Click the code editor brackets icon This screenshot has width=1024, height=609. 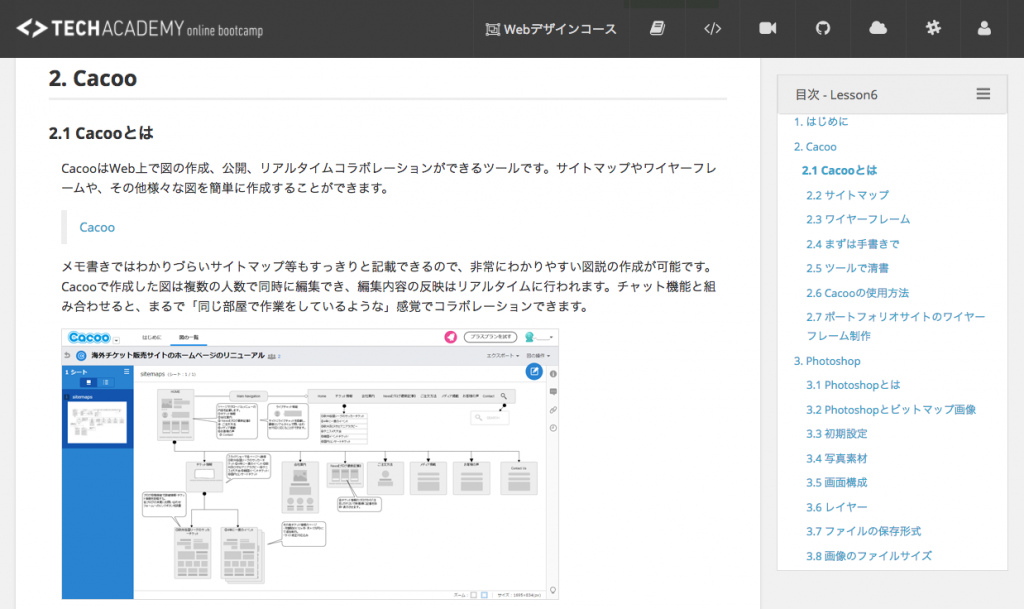click(712, 28)
